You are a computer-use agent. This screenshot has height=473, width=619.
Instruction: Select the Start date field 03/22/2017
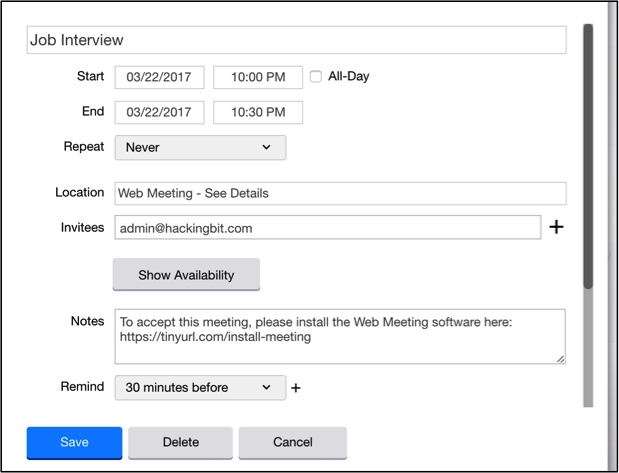(160, 77)
